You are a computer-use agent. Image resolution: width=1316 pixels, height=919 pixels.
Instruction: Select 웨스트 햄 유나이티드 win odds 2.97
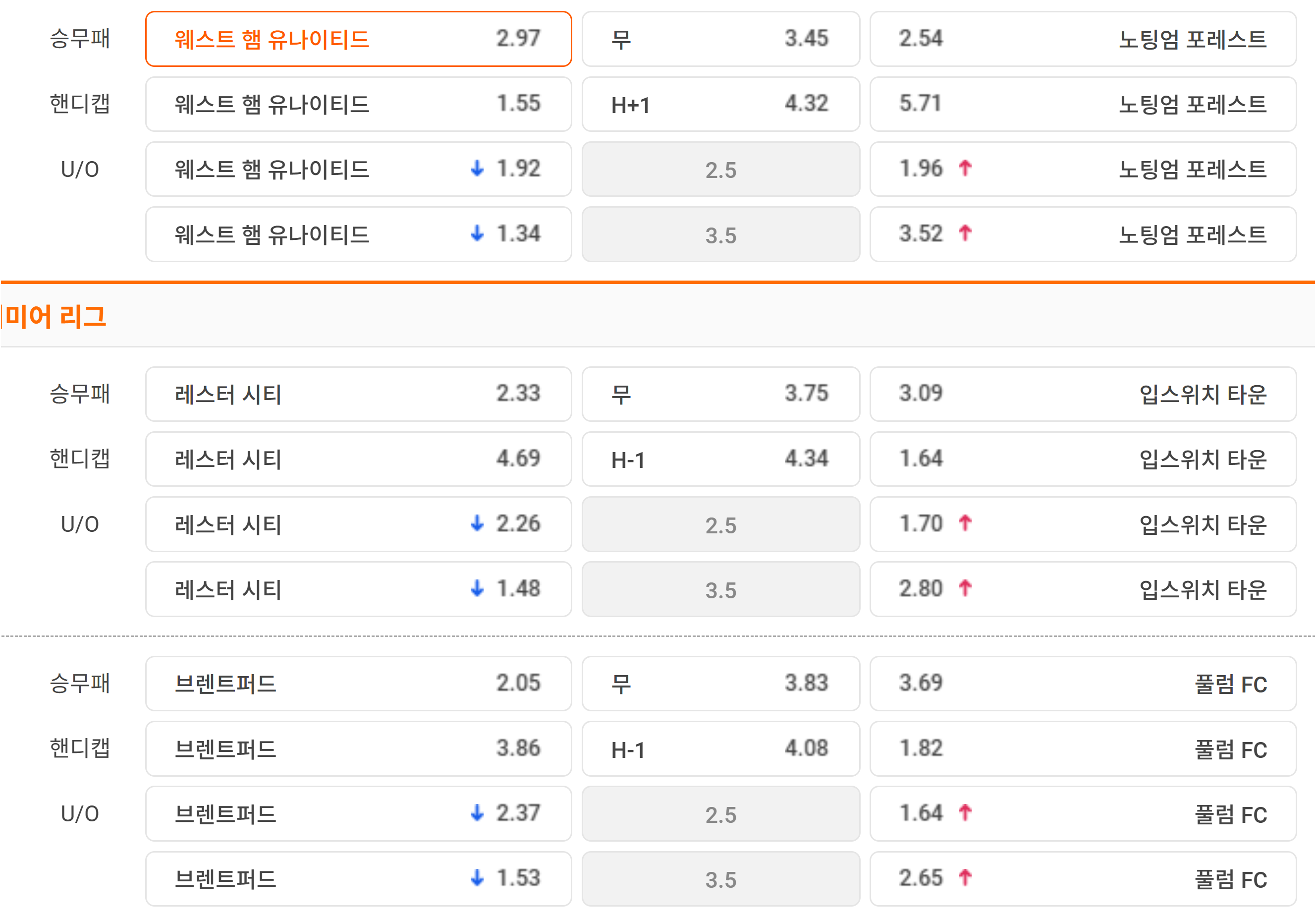tap(358, 39)
